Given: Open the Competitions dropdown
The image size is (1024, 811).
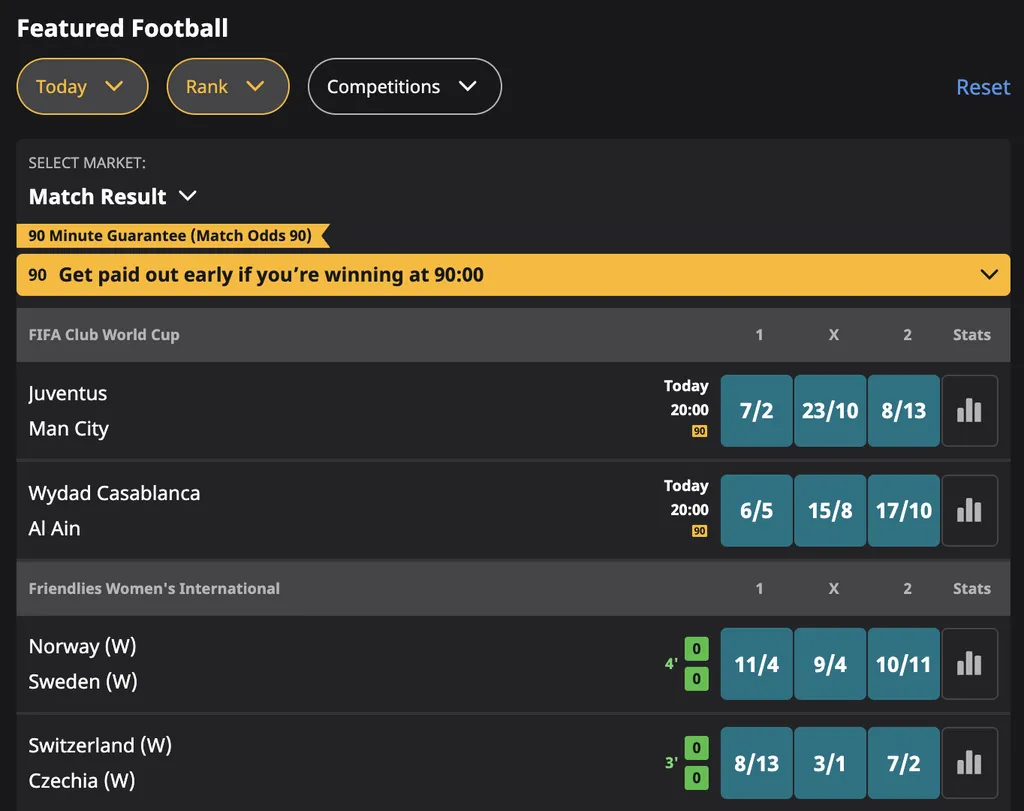Looking at the screenshot, I should pos(404,86).
